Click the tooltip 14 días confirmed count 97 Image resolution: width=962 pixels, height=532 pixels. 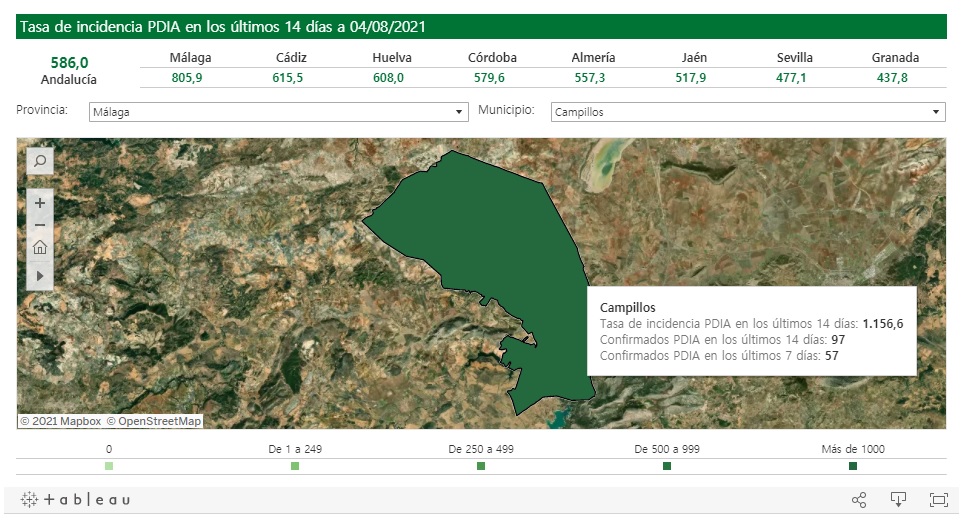838,340
